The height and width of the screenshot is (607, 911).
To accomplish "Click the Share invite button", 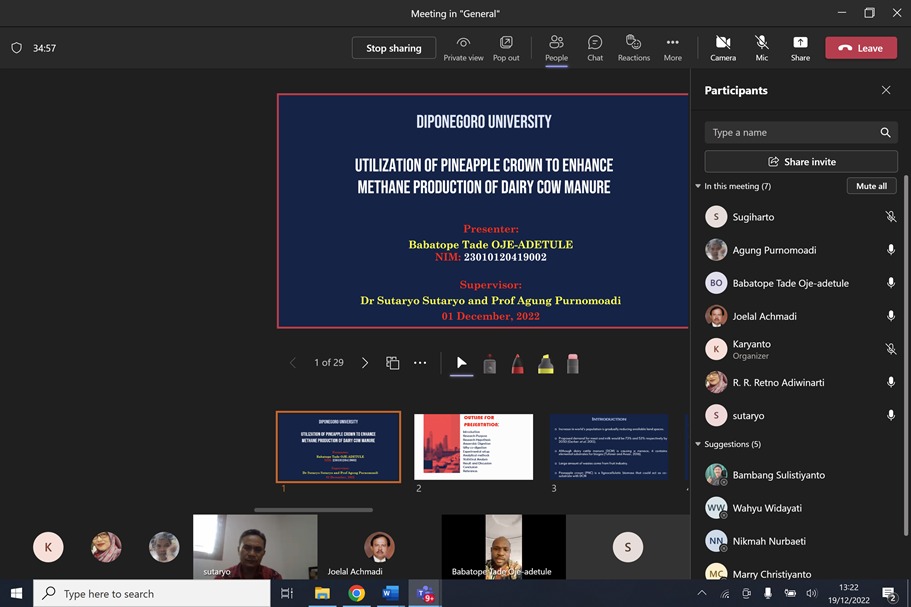I will (801, 162).
